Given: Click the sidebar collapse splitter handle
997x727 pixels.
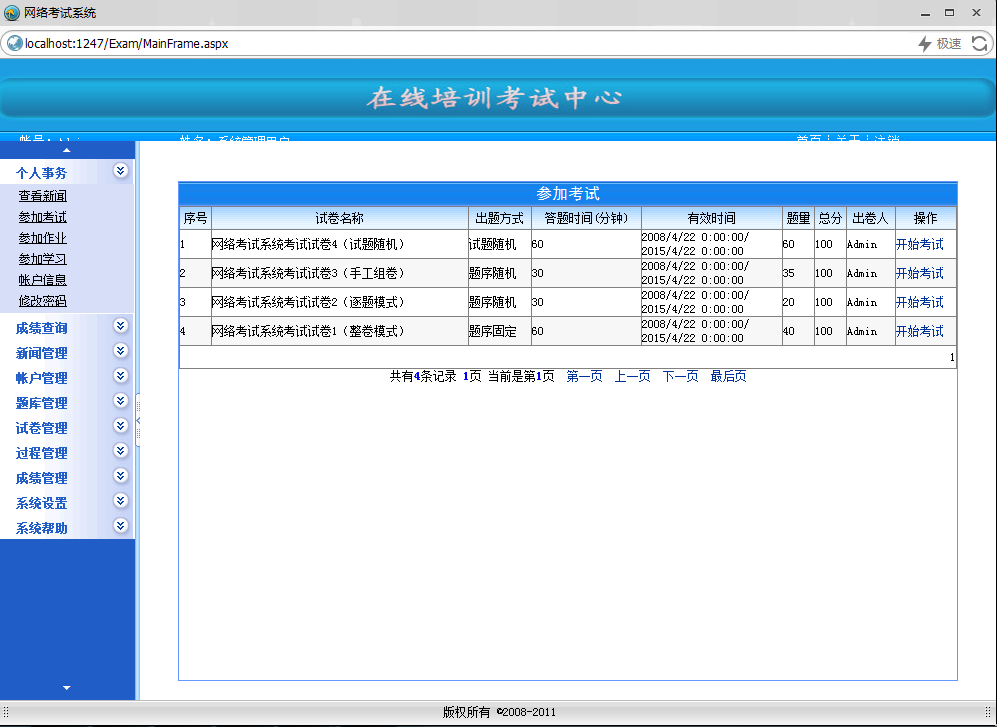Looking at the screenshot, I should 138,420.
